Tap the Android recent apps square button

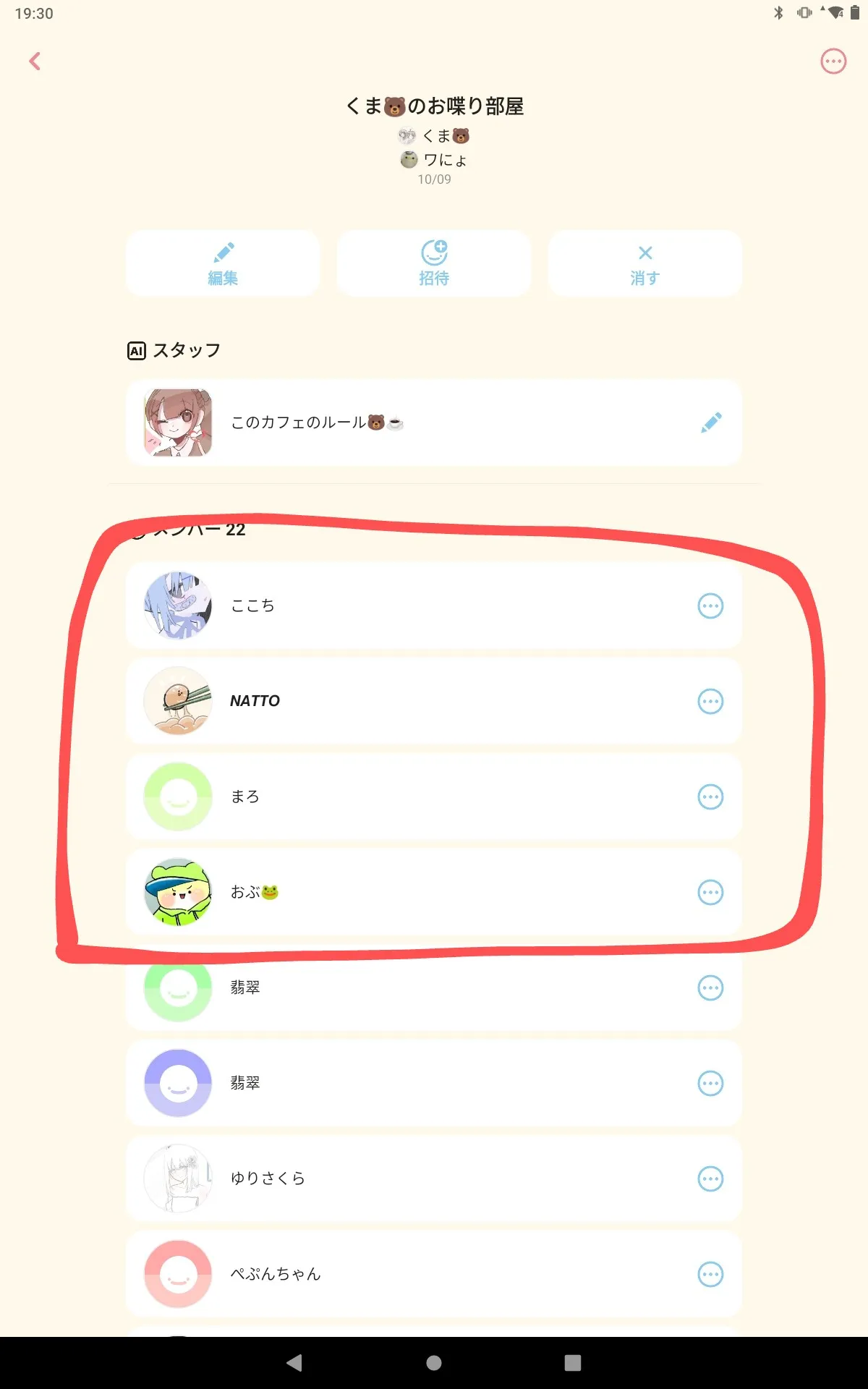click(x=573, y=1363)
